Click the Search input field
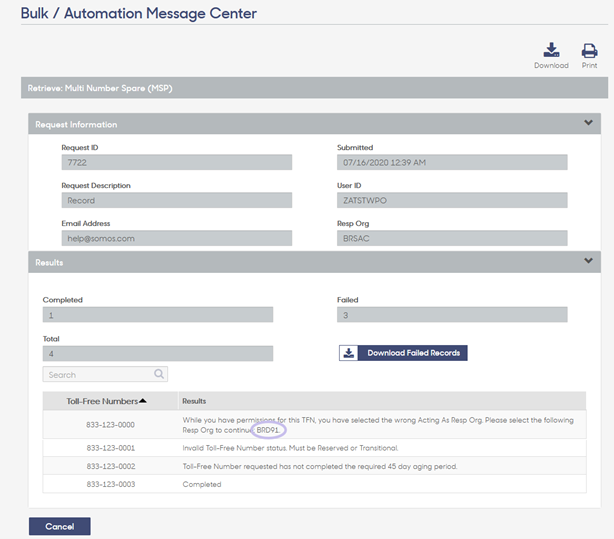The width and height of the screenshot is (614, 539). [x=105, y=374]
